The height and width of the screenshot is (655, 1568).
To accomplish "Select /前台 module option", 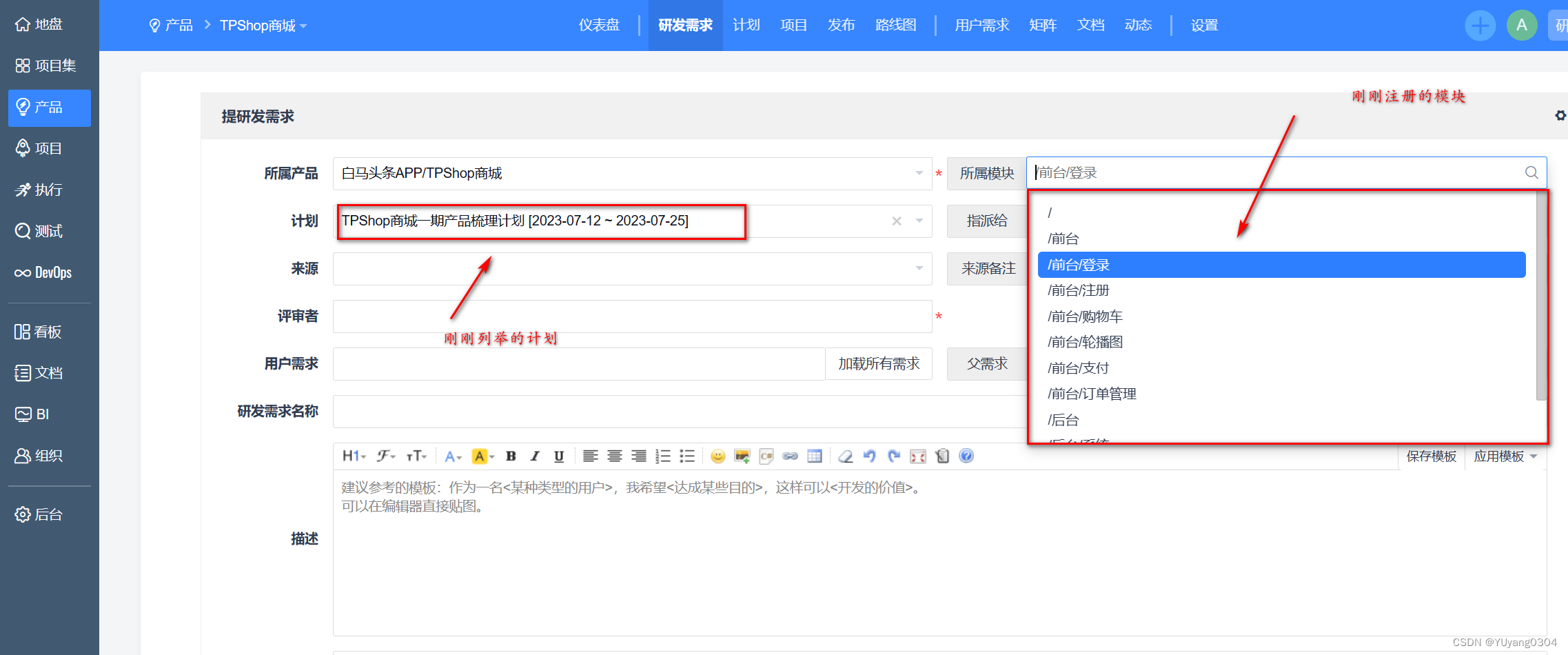I will point(1281,239).
